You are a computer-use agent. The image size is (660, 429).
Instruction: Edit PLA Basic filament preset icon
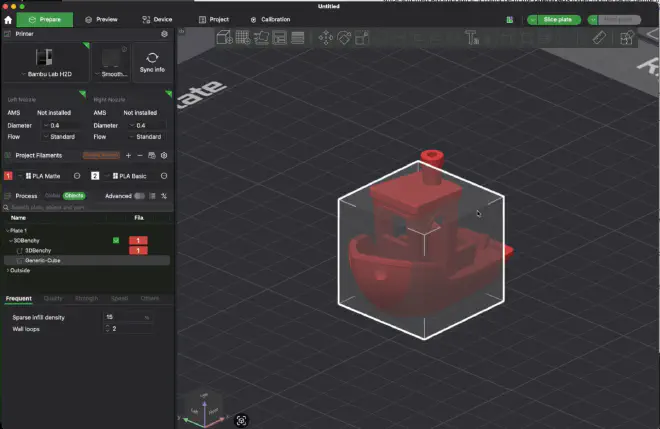pos(164,176)
